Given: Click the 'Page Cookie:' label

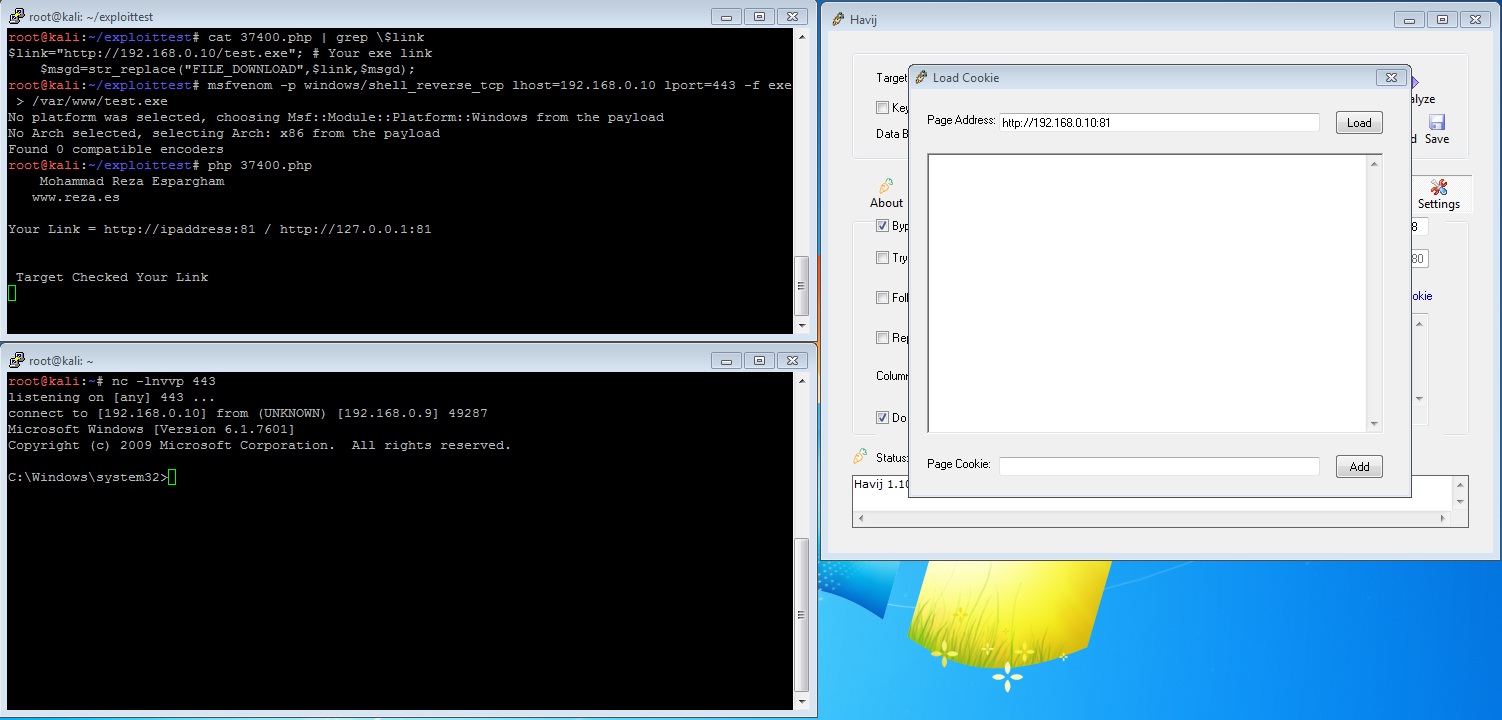Looking at the screenshot, I should 959,464.
